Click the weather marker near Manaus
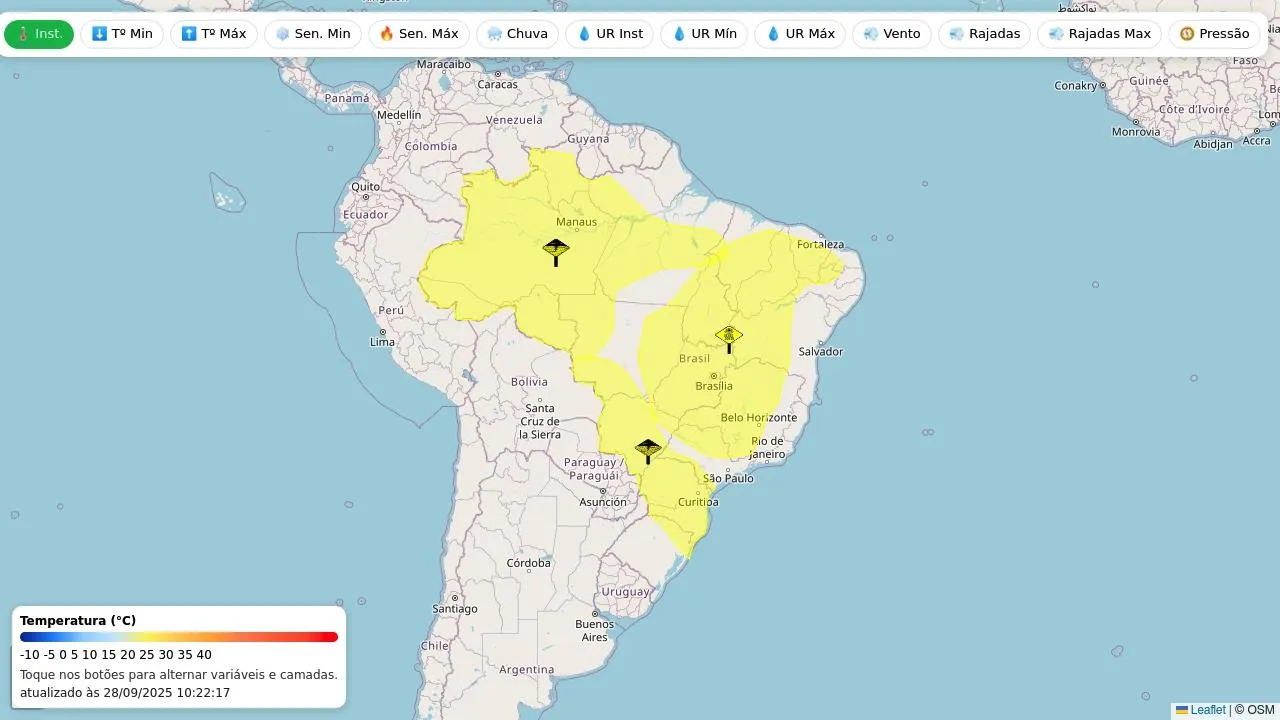 (x=556, y=250)
